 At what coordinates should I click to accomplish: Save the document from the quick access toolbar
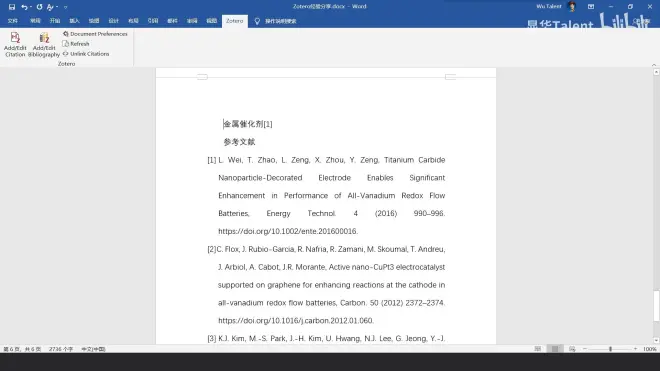pyautogui.click(x=12, y=7)
